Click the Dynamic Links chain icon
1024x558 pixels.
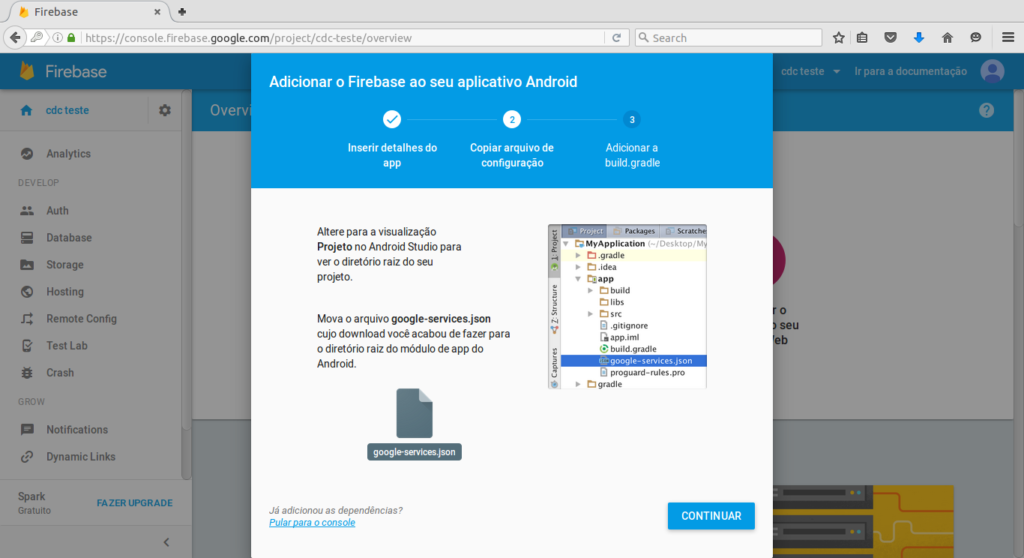pos(27,457)
